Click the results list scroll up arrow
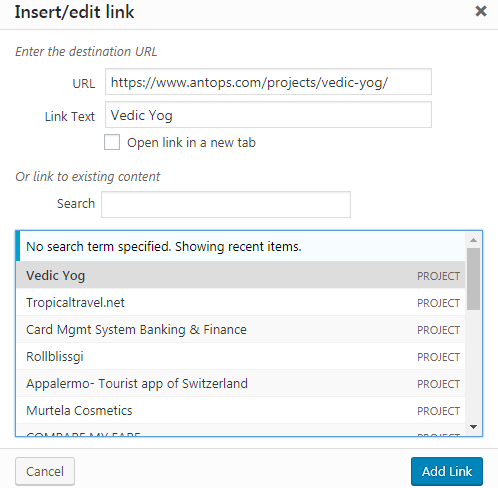The width and height of the screenshot is (498, 488). [x=473, y=240]
